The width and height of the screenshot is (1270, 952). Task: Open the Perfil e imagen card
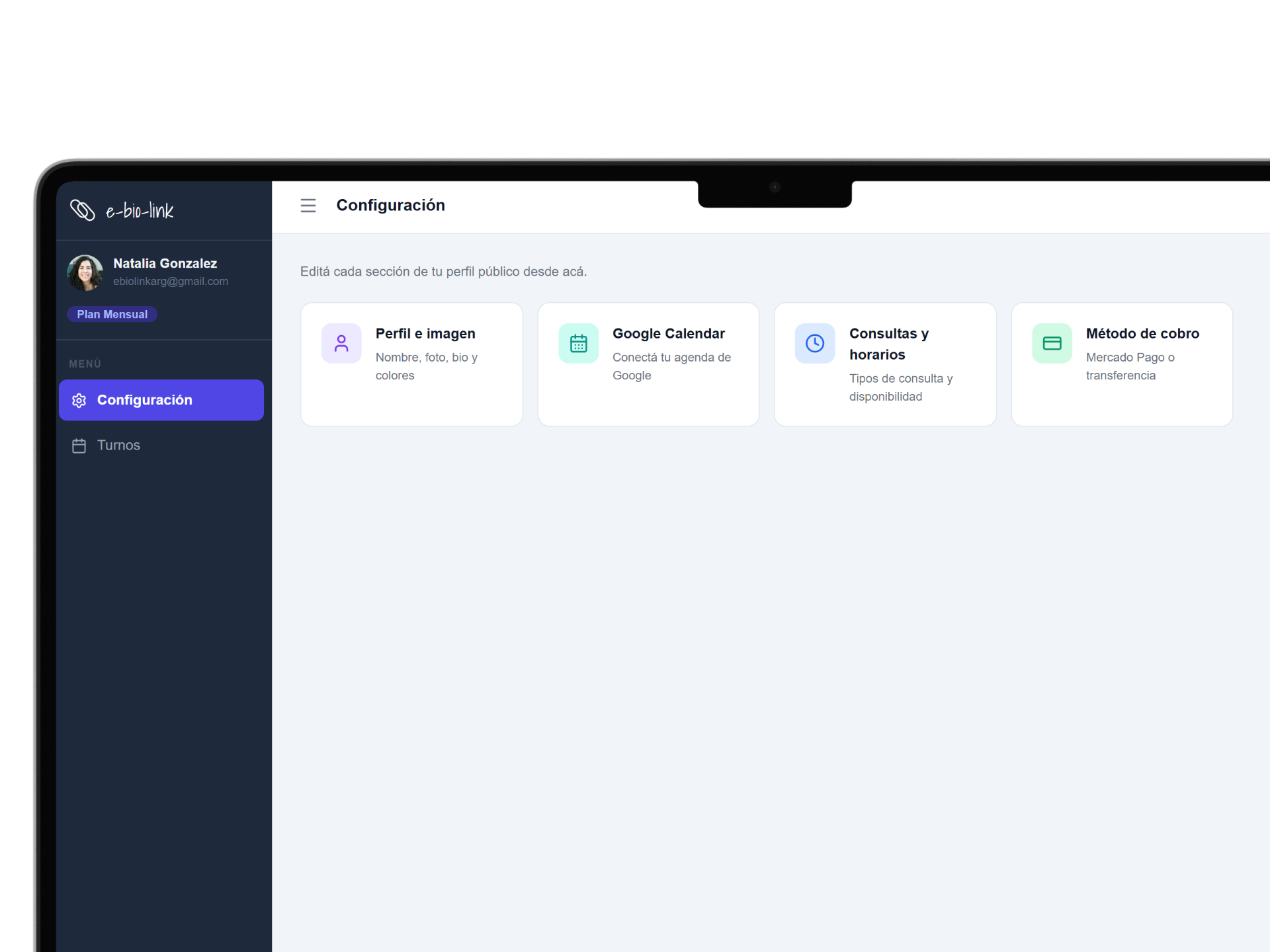pos(425,334)
